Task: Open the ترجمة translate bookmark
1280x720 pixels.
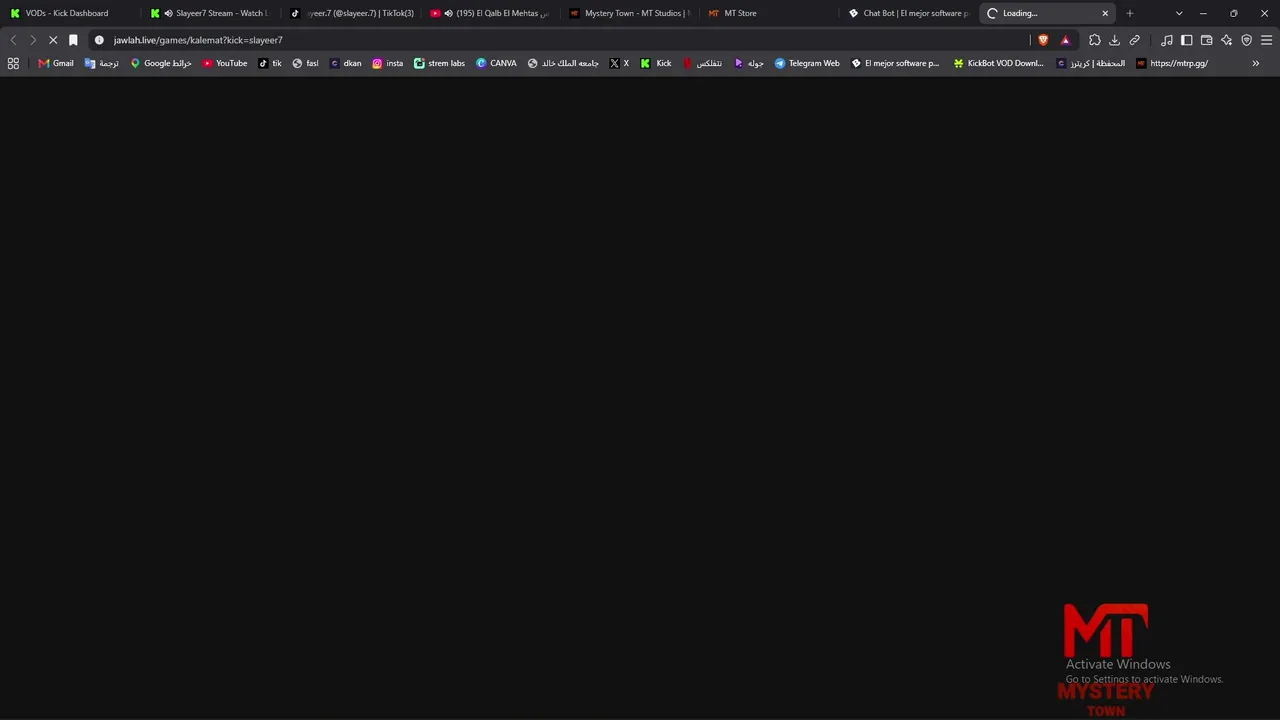Action: pyautogui.click(x=102, y=63)
